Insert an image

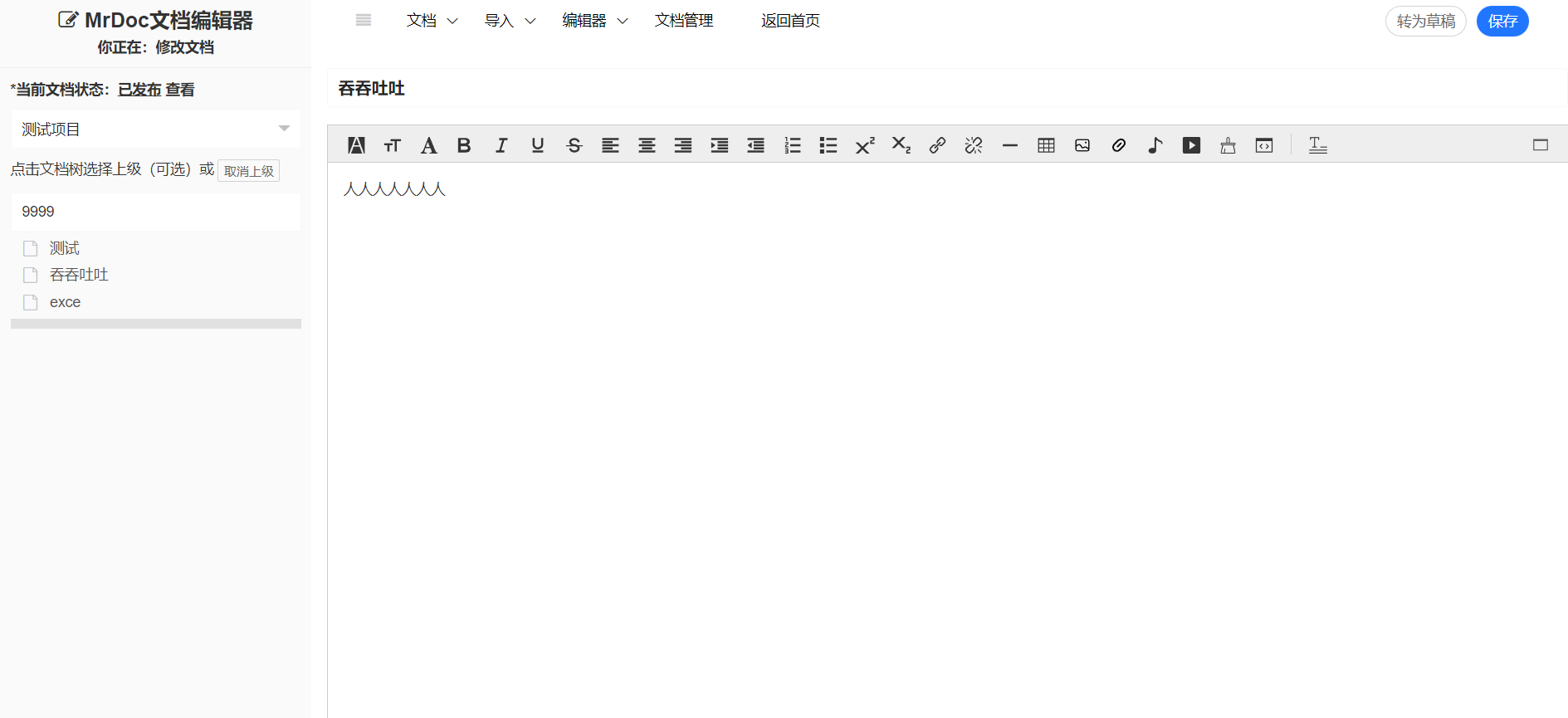tap(1082, 145)
